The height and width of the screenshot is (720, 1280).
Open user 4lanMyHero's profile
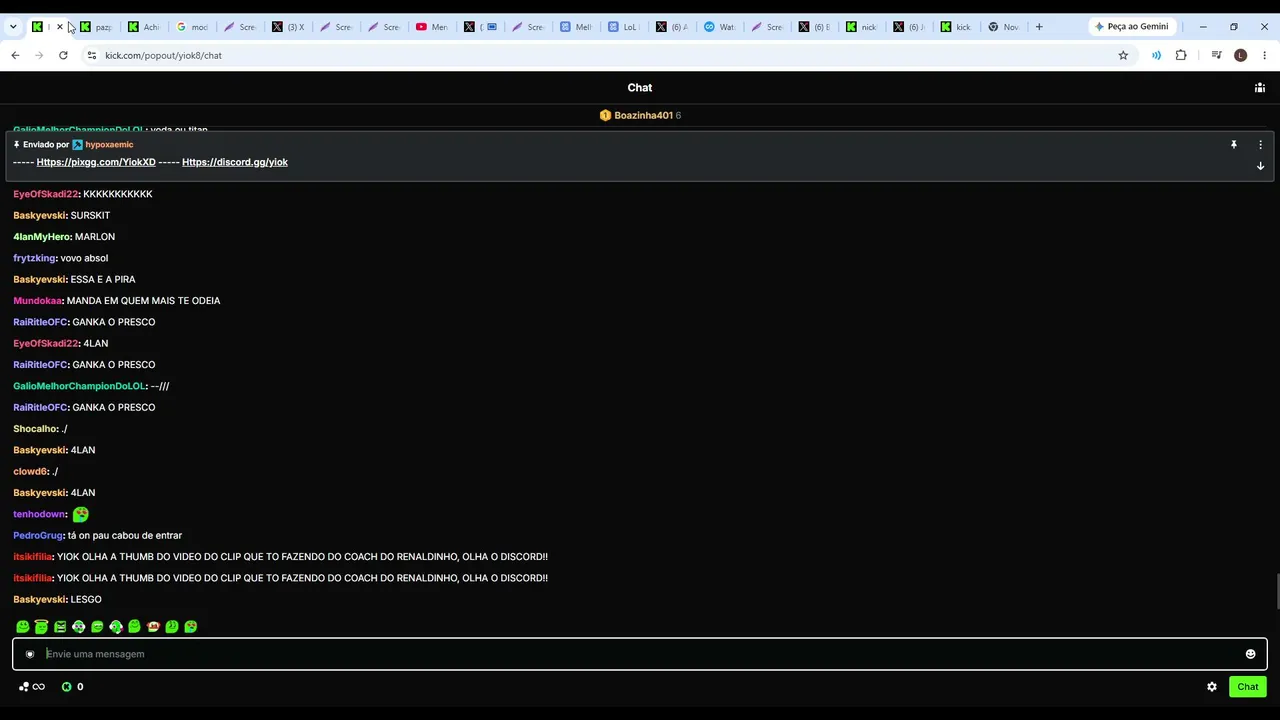[x=41, y=237]
